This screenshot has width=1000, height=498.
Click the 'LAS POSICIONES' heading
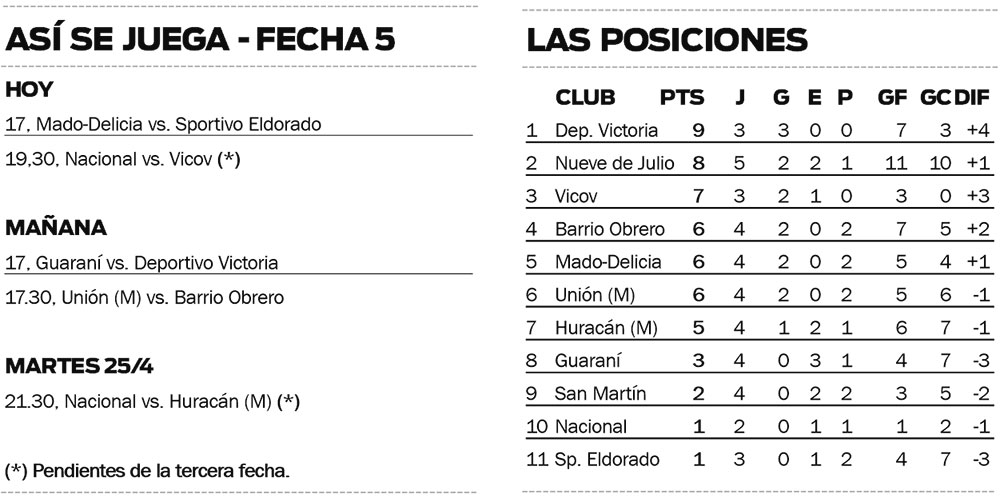667,39
